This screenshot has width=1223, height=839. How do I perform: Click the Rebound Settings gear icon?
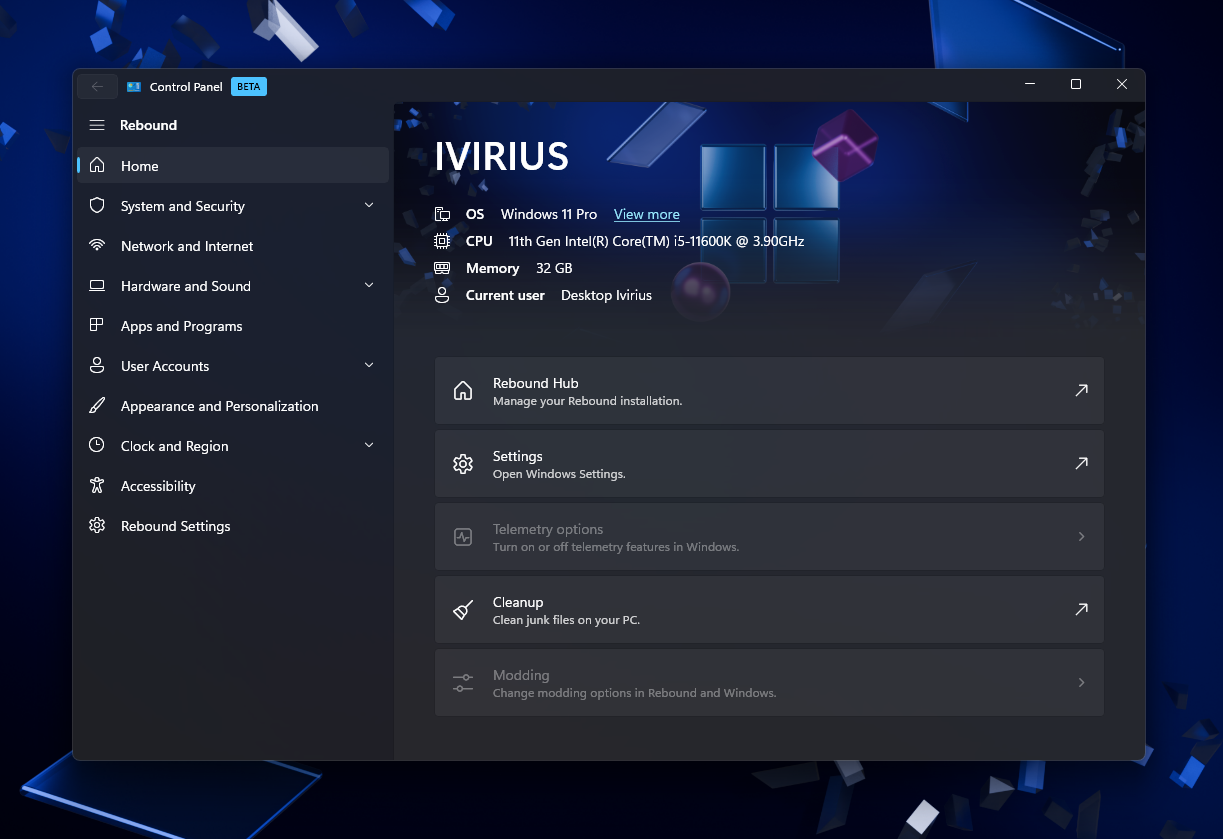[x=97, y=526]
